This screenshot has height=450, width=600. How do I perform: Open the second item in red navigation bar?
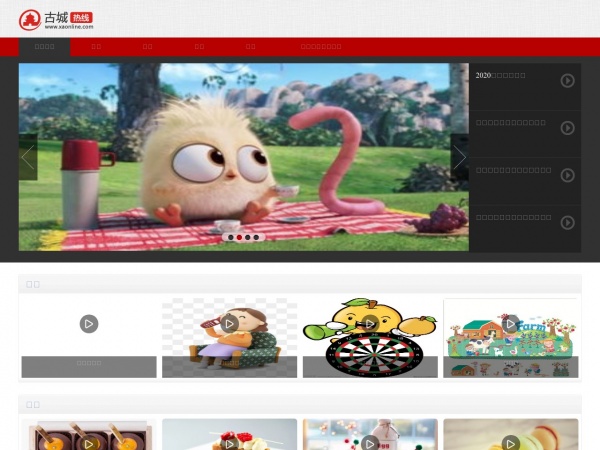96,47
